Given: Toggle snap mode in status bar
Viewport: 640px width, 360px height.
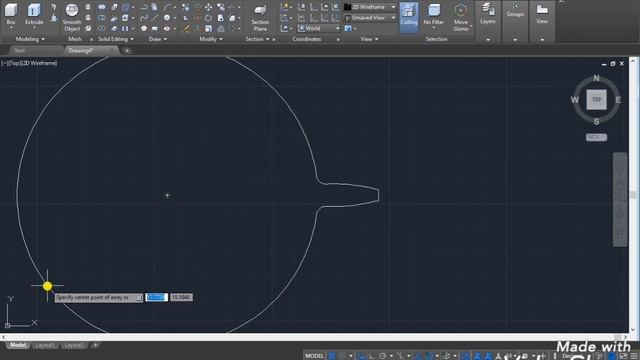Looking at the screenshot, I should [x=342, y=356].
